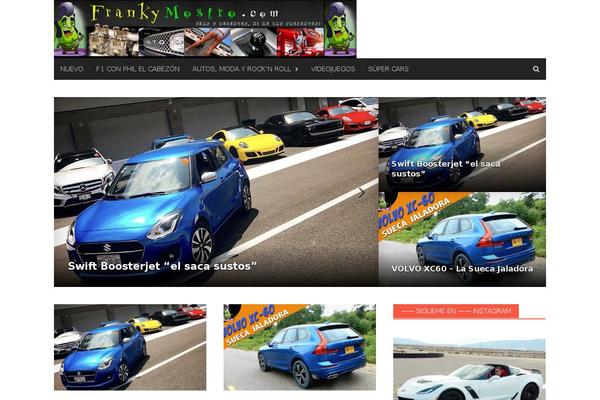Open the Volvo XC-60 thumbnail post below slider
Image resolution: width=600 pixels, height=400 pixels.
[300, 347]
